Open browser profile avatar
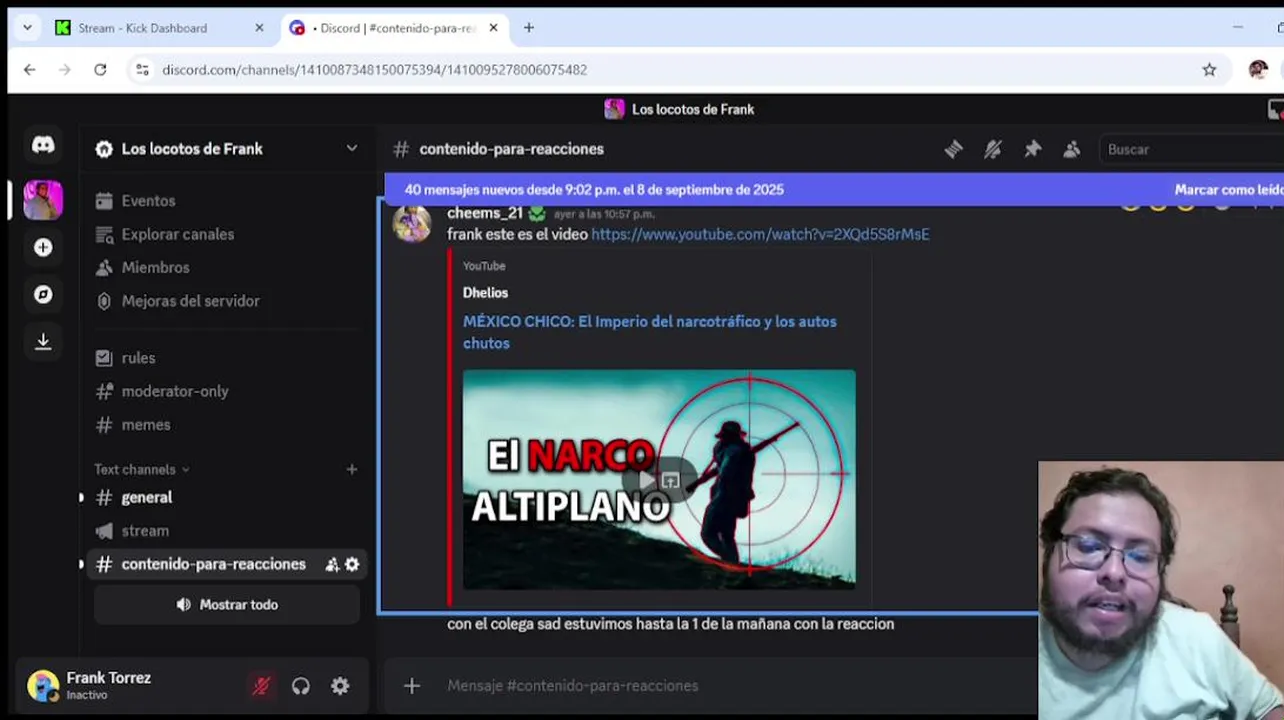 coord(1258,70)
